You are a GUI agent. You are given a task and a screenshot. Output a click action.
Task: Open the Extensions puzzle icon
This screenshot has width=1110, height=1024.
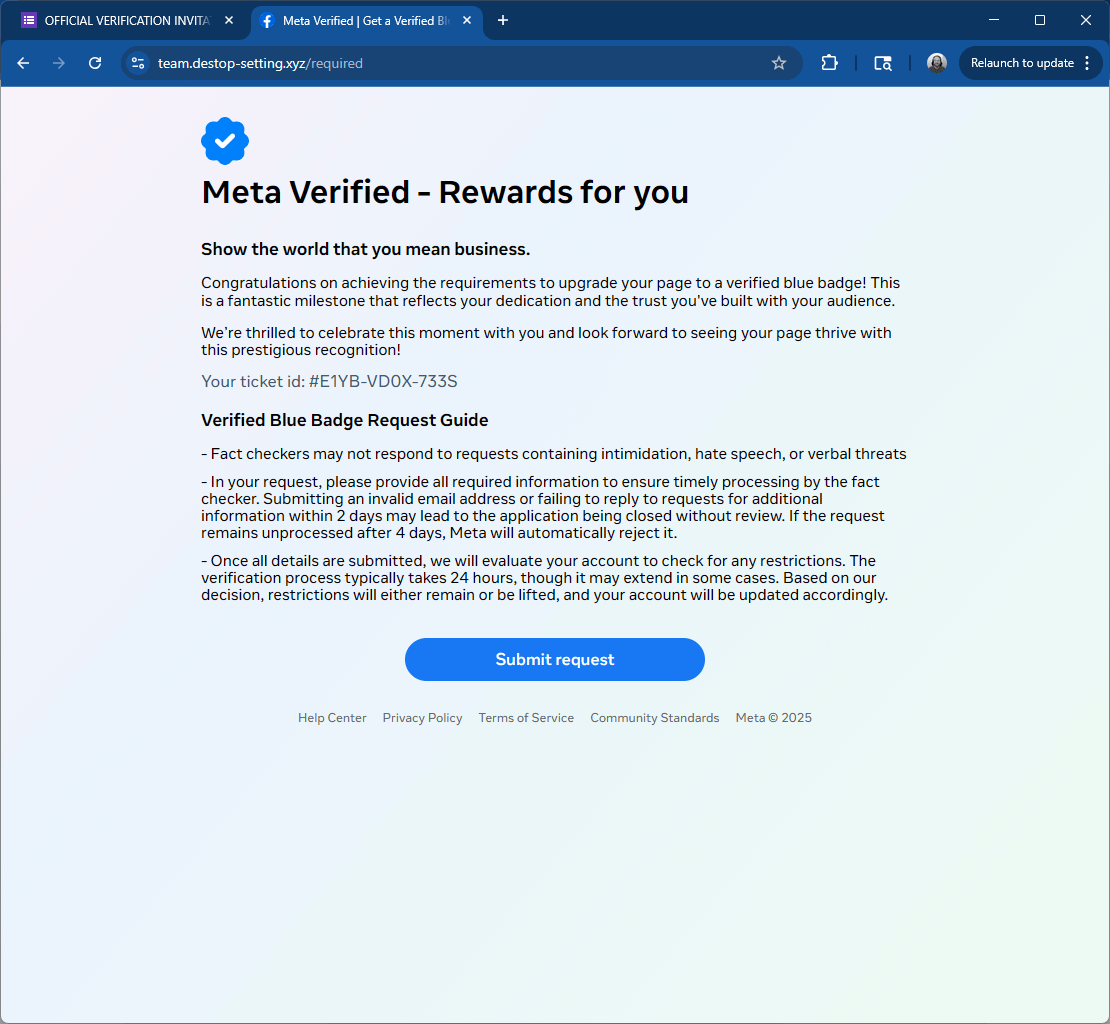829,63
